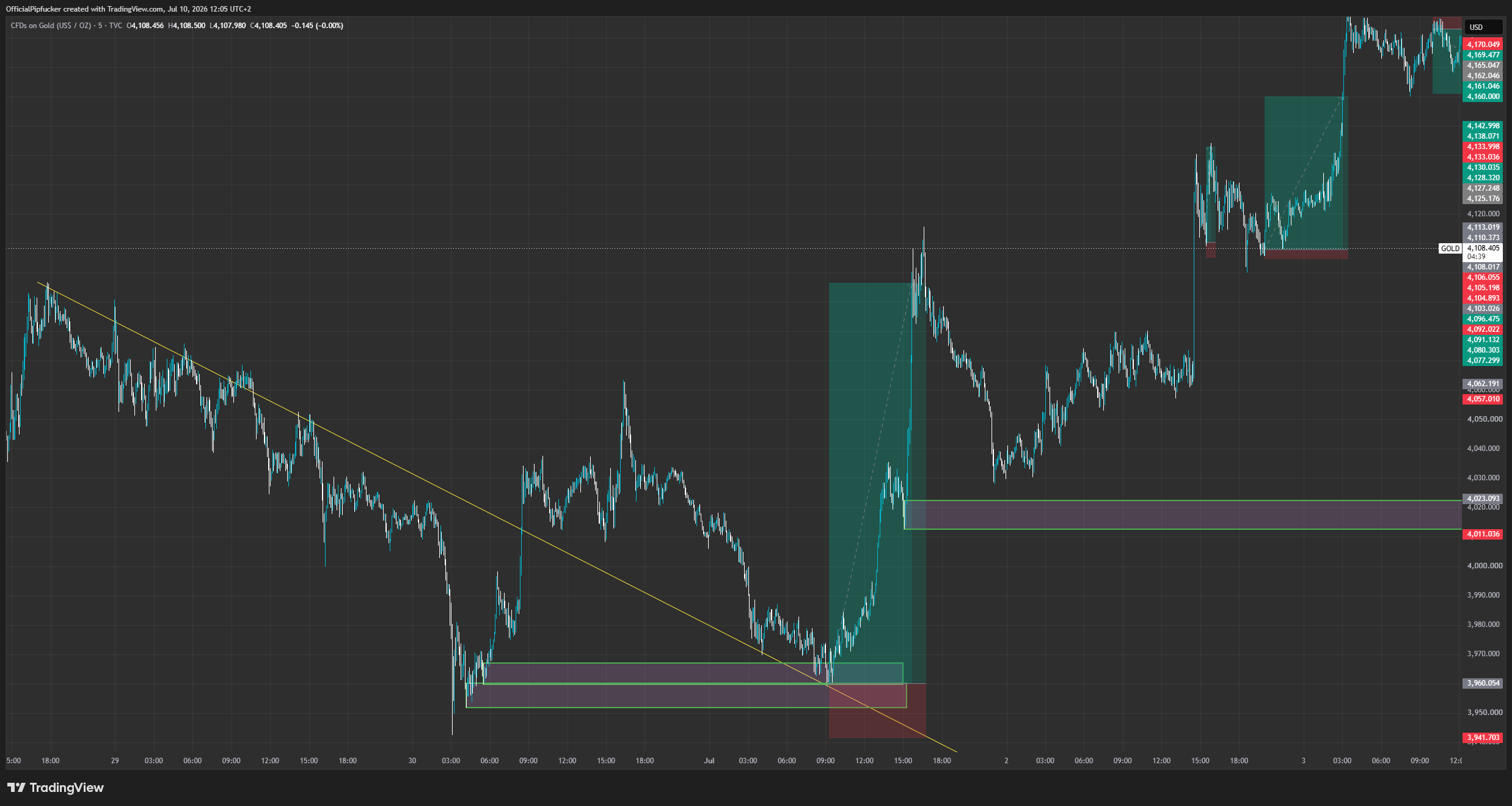This screenshot has height=806, width=1512.
Task: Click the low value L4,107.980
Action: pyautogui.click(x=228, y=26)
